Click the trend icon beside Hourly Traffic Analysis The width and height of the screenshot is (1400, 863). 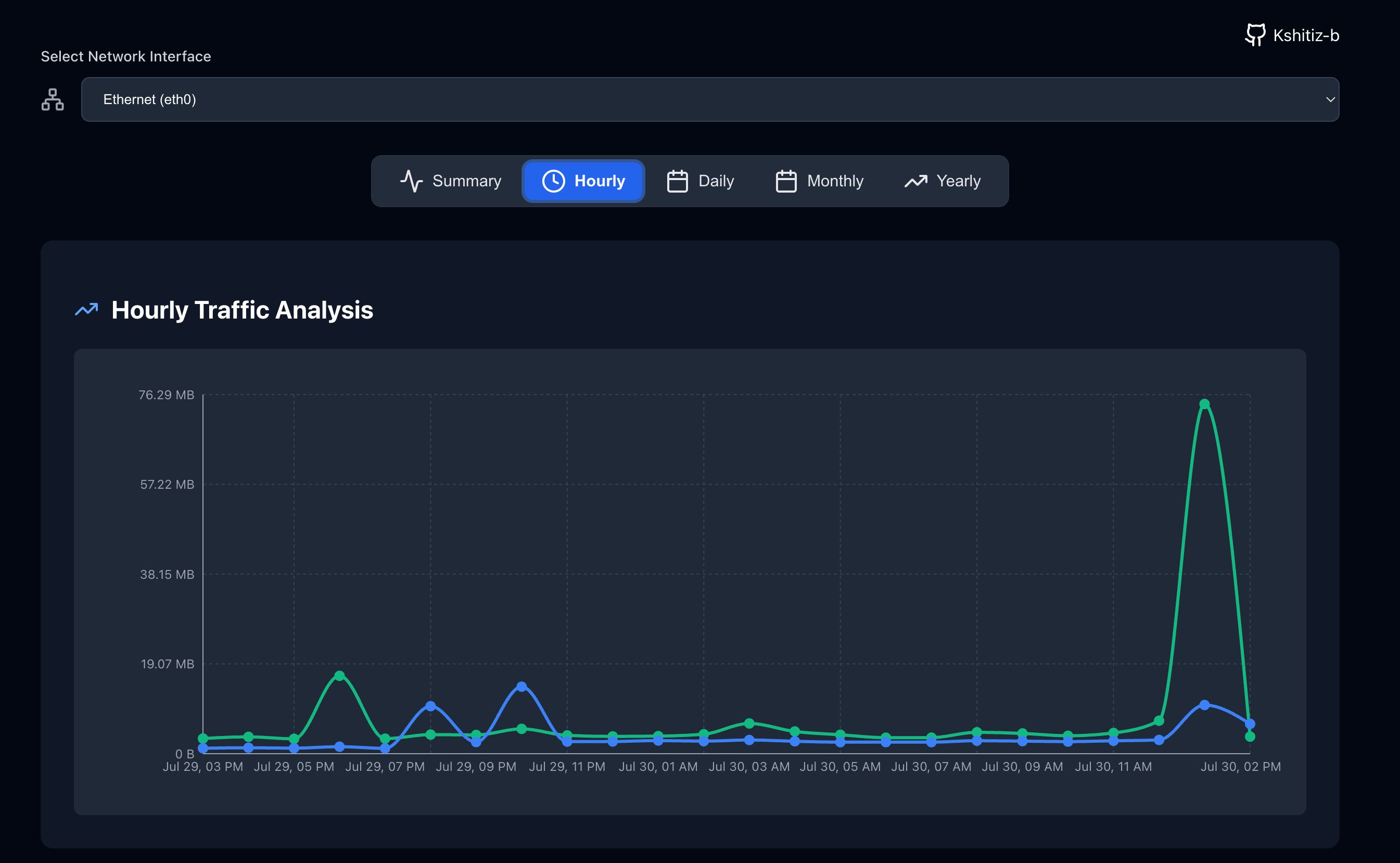click(87, 309)
